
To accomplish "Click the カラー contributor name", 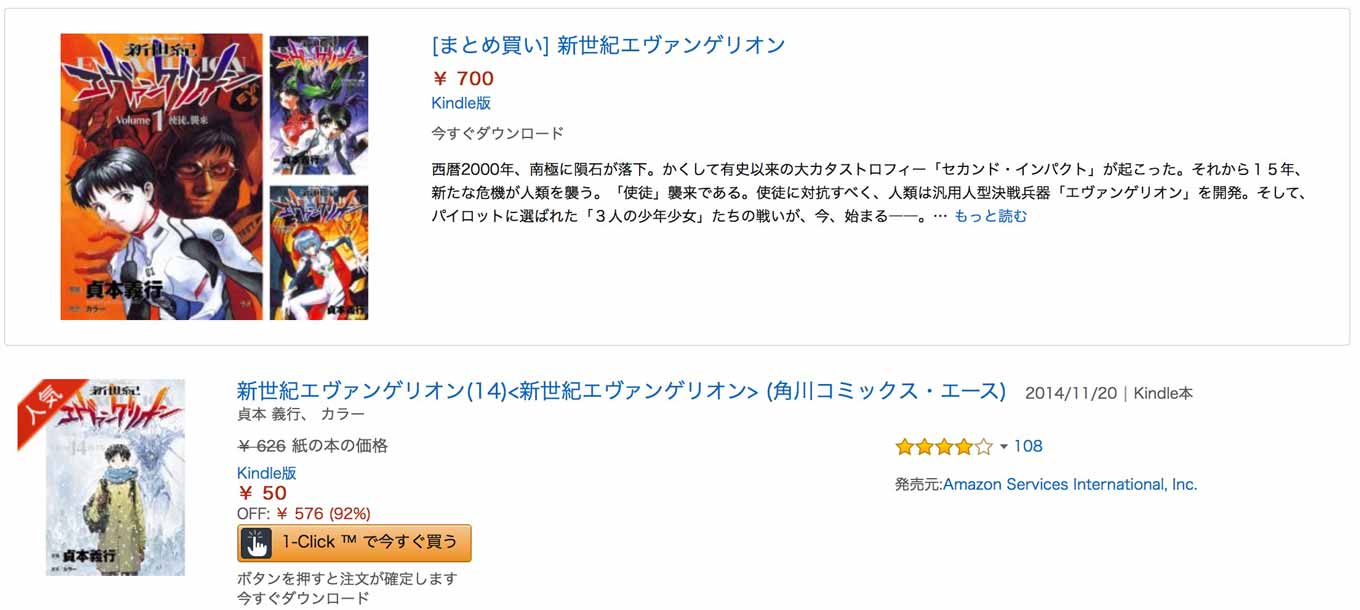I will (343, 414).
